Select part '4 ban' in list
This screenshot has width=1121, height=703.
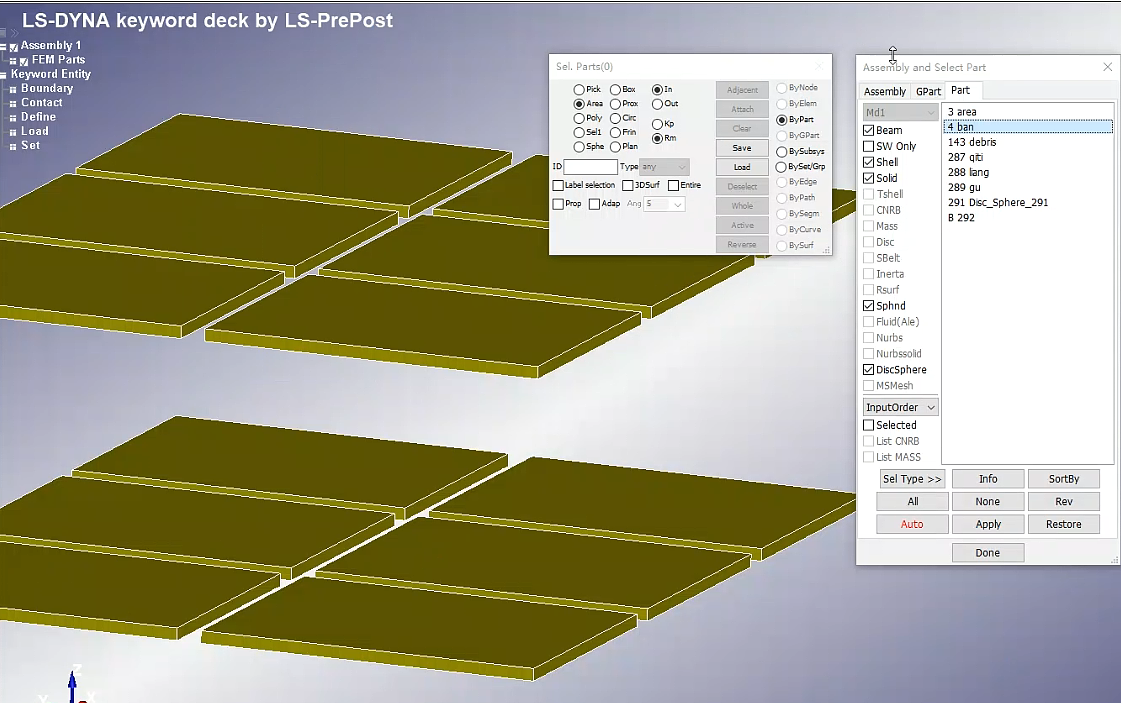point(1028,127)
